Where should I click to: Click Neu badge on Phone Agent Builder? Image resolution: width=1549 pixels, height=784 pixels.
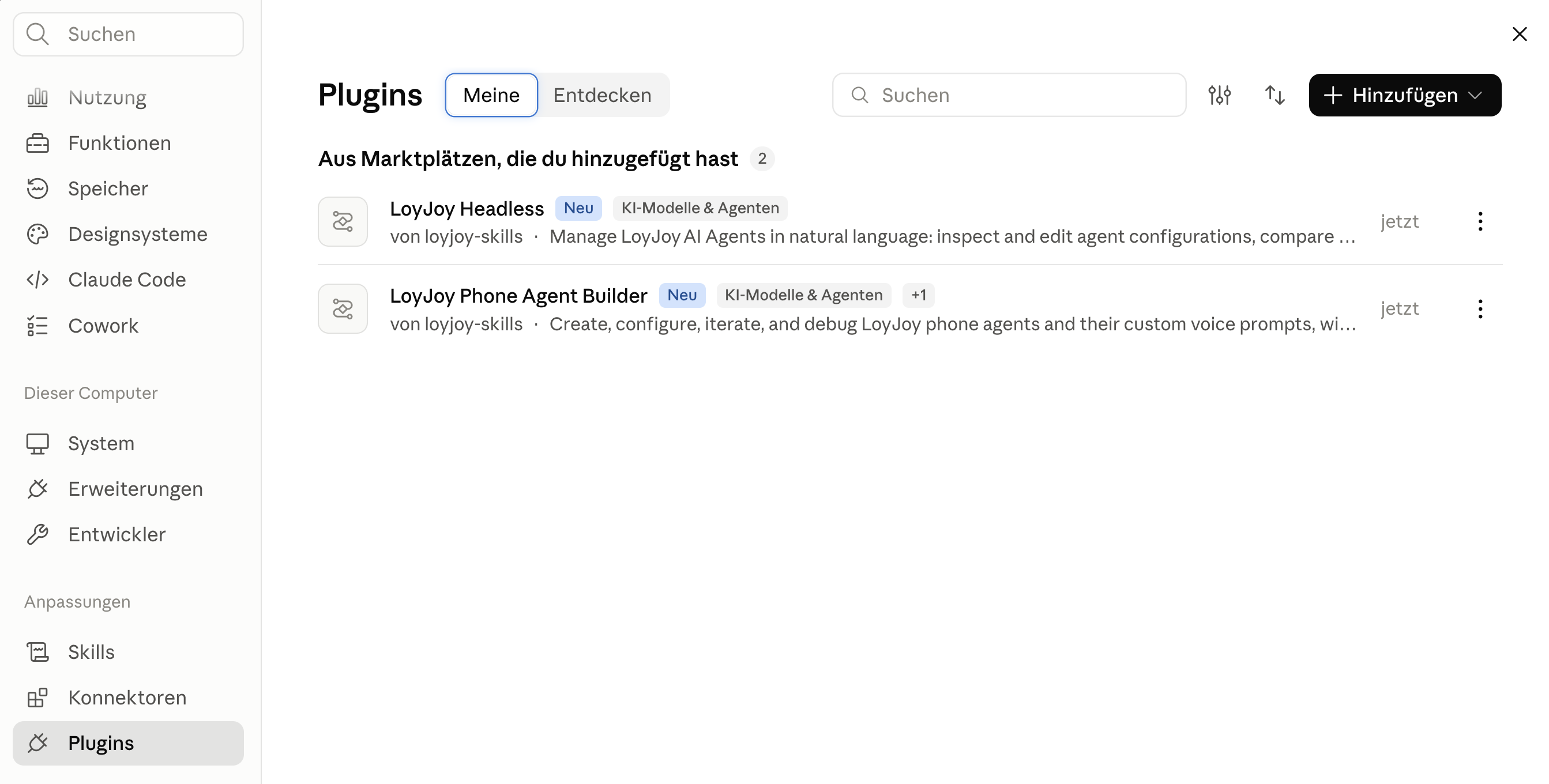click(682, 295)
